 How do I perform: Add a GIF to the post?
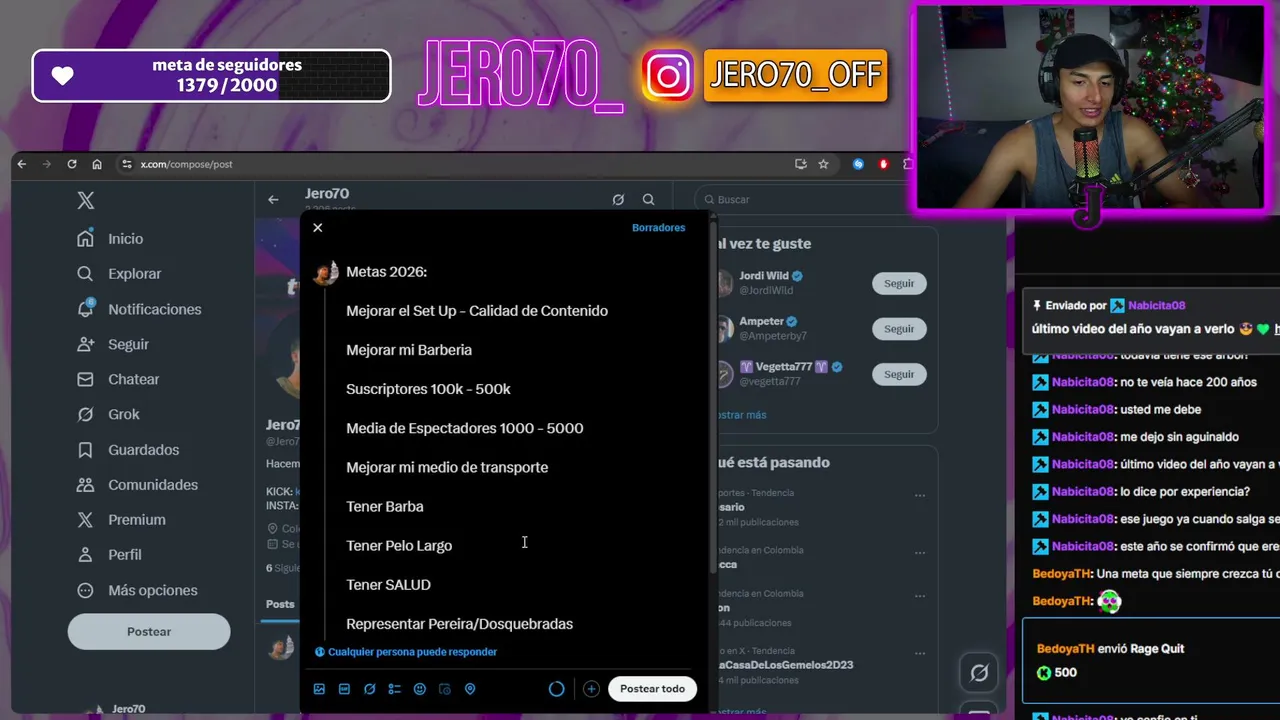[344, 689]
